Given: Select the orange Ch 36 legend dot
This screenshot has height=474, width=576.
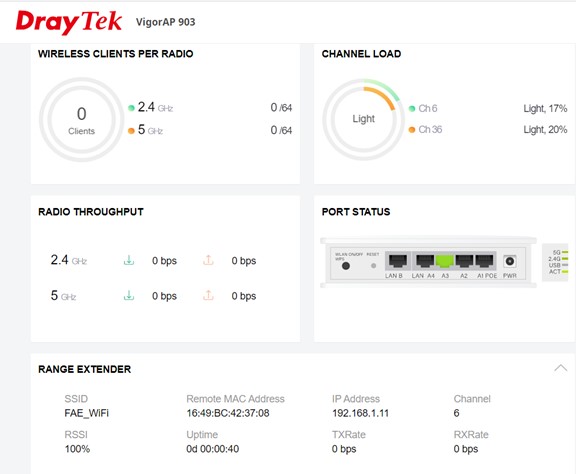Looking at the screenshot, I should (412, 130).
